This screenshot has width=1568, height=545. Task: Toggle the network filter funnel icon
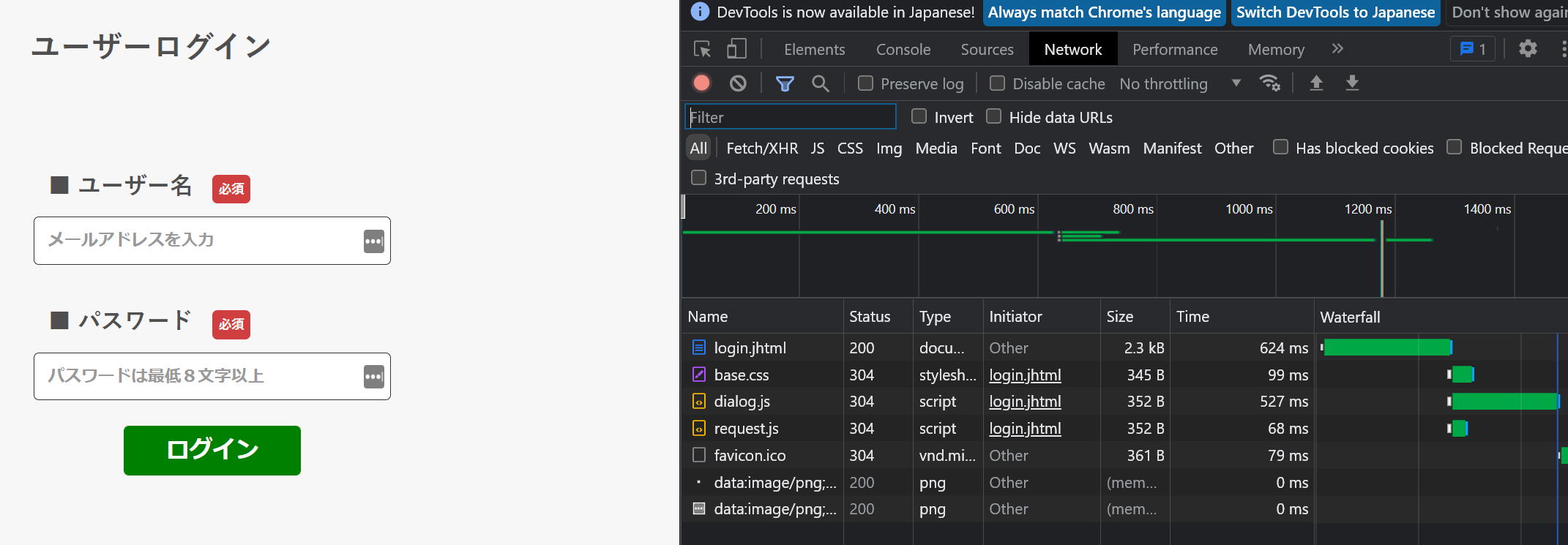coord(785,83)
